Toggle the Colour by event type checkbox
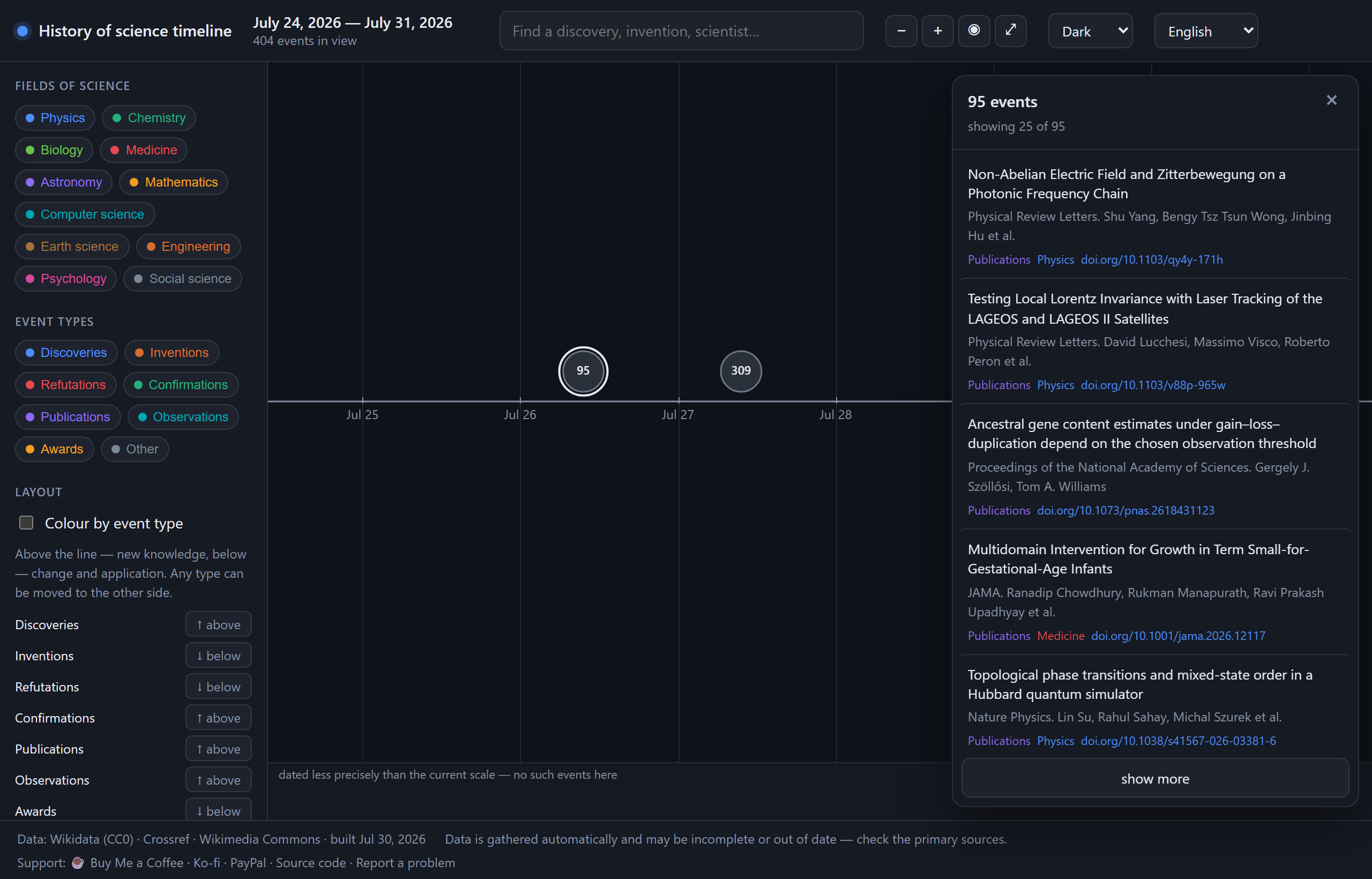1372x879 pixels. pos(26,523)
